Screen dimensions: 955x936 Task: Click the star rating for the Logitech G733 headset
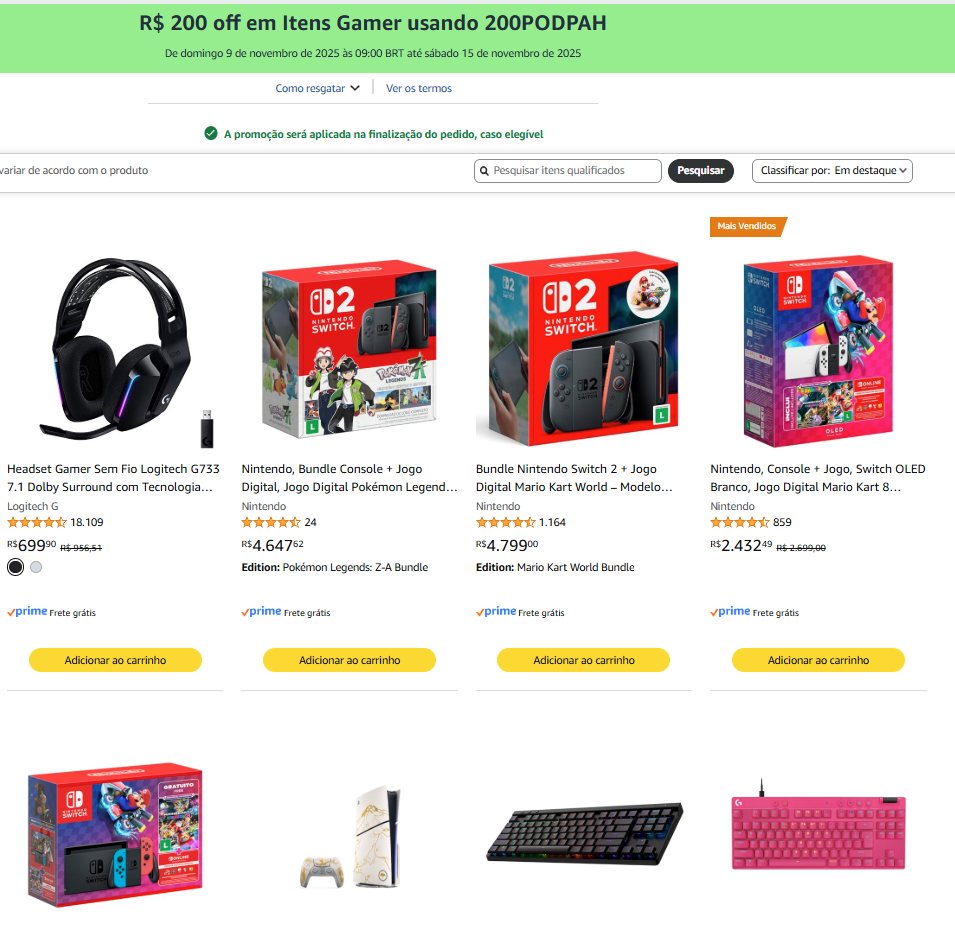pos(38,522)
